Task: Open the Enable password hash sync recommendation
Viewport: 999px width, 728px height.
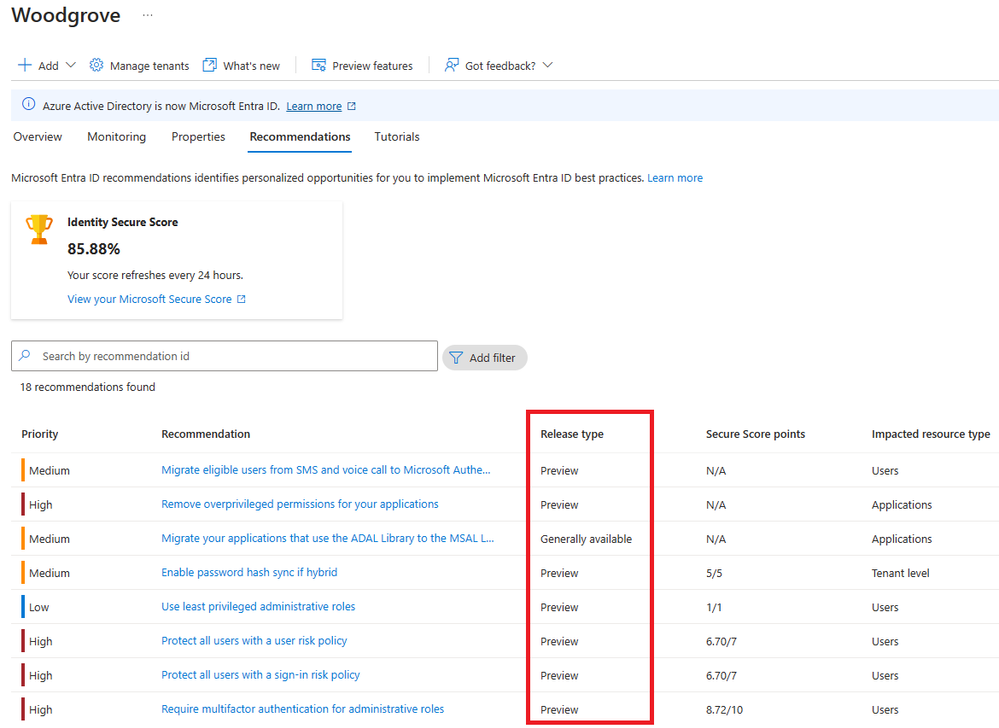Action: pos(249,572)
